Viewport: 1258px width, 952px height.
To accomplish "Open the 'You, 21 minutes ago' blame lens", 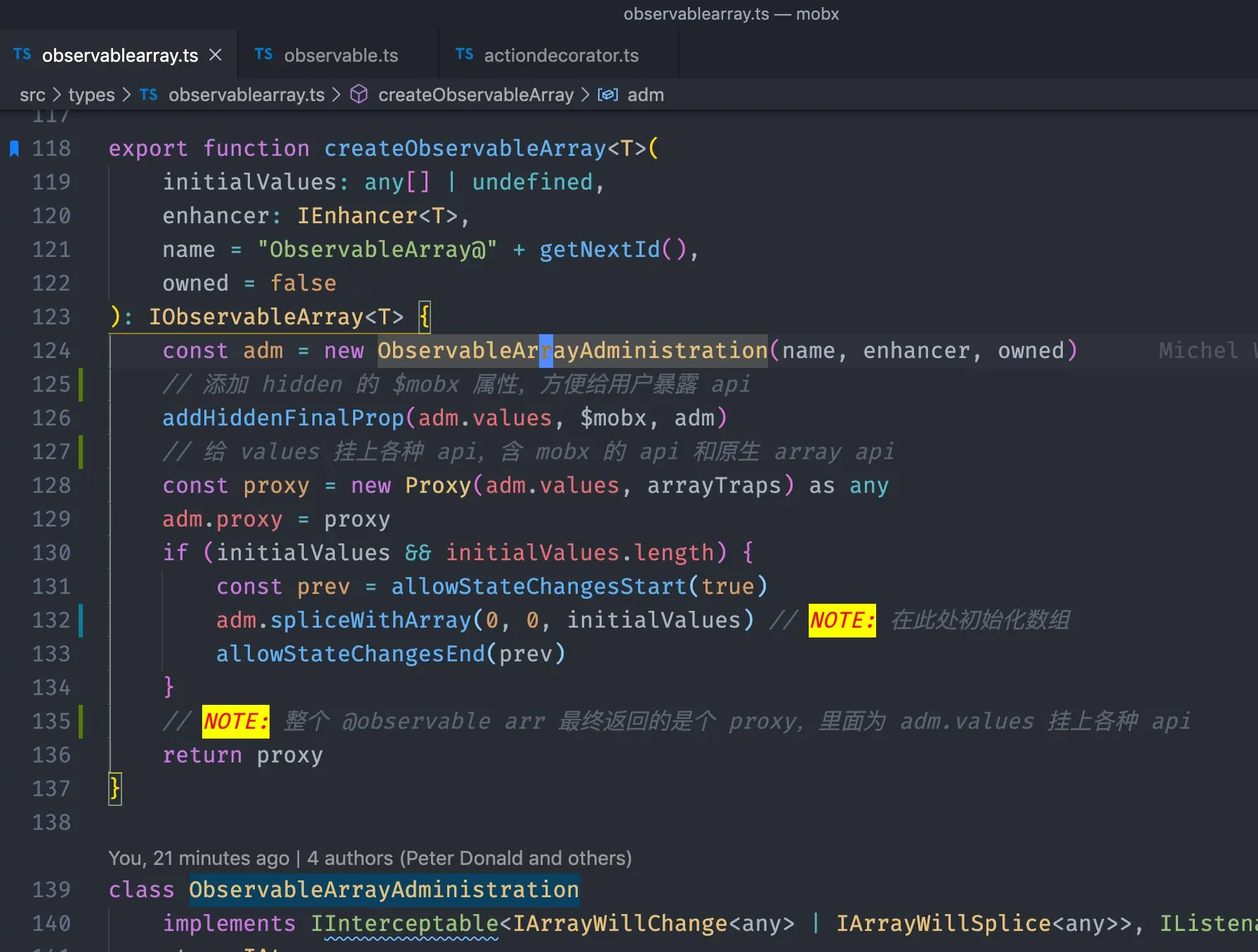I will [199, 858].
